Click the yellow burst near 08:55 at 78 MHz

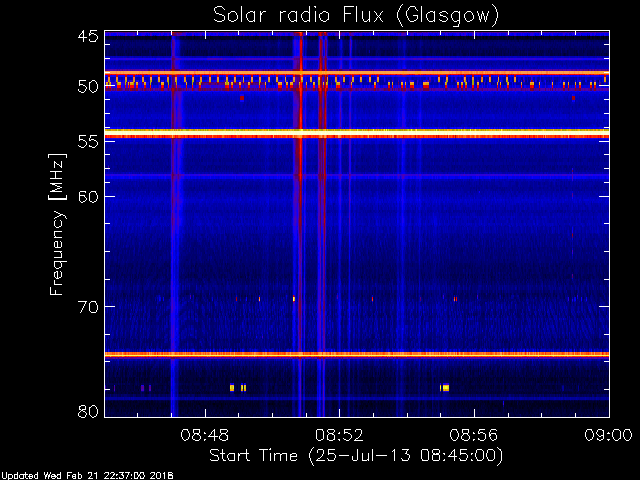point(445,388)
